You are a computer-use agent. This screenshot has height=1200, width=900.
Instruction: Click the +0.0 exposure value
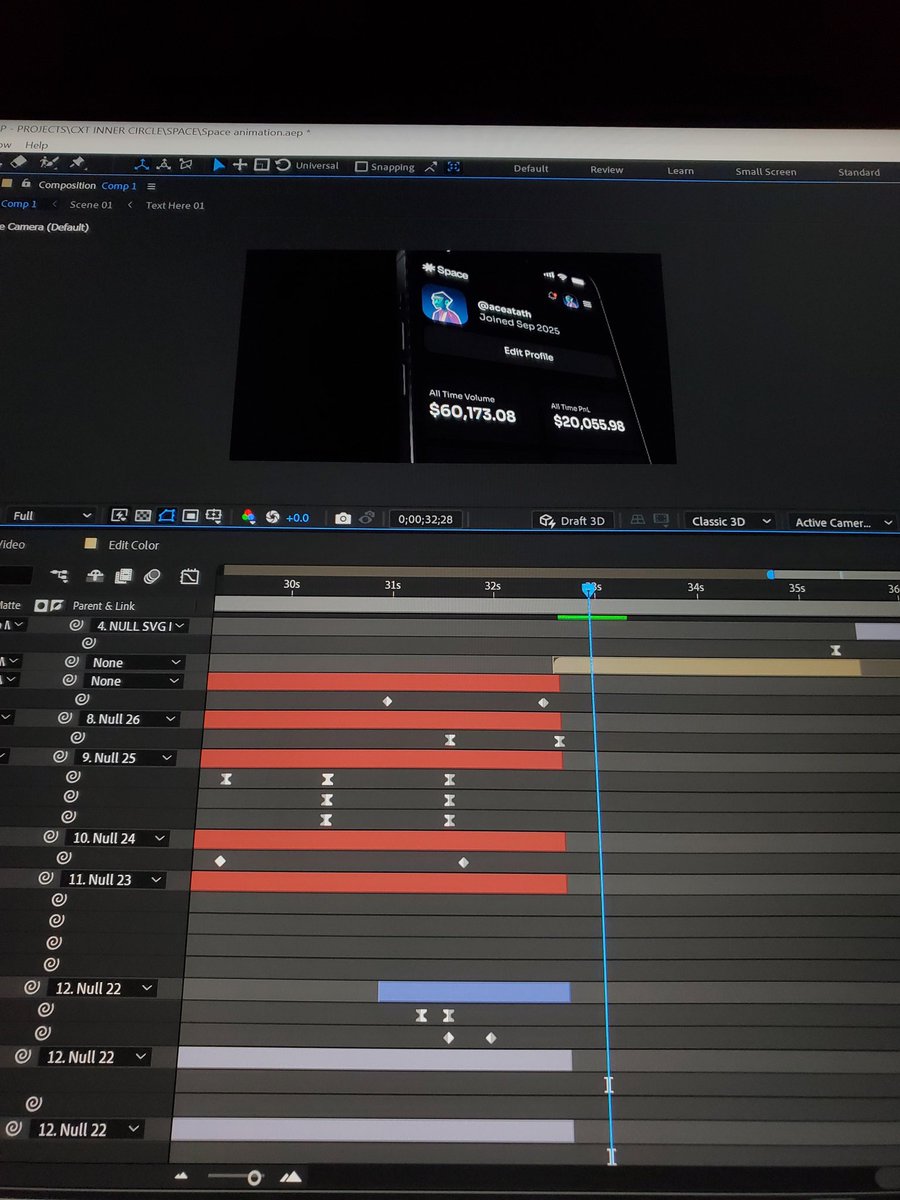tap(298, 518)
